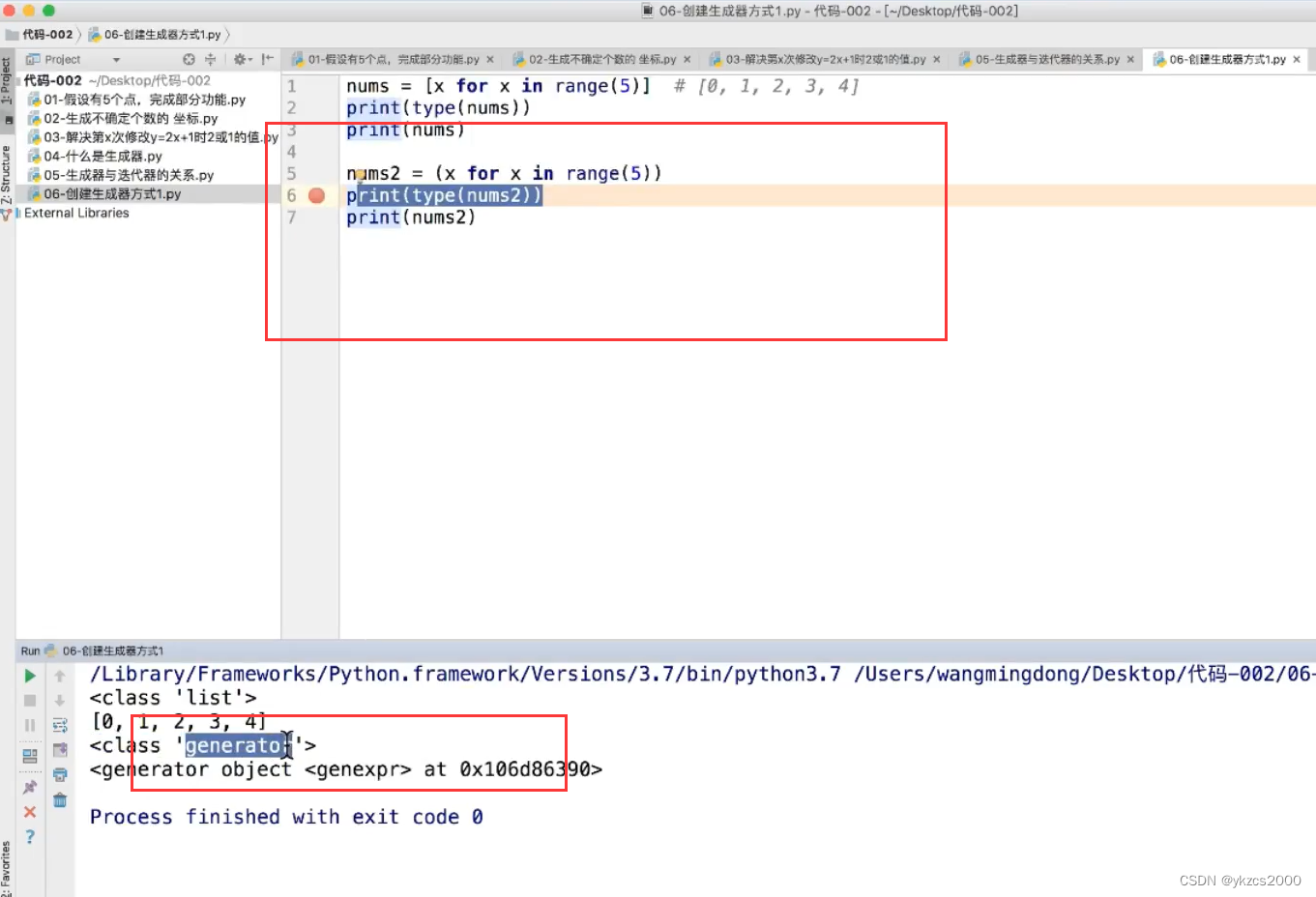Rerun the script with the green Run arrow
The image size is (1316, 897).
[30, 676]
